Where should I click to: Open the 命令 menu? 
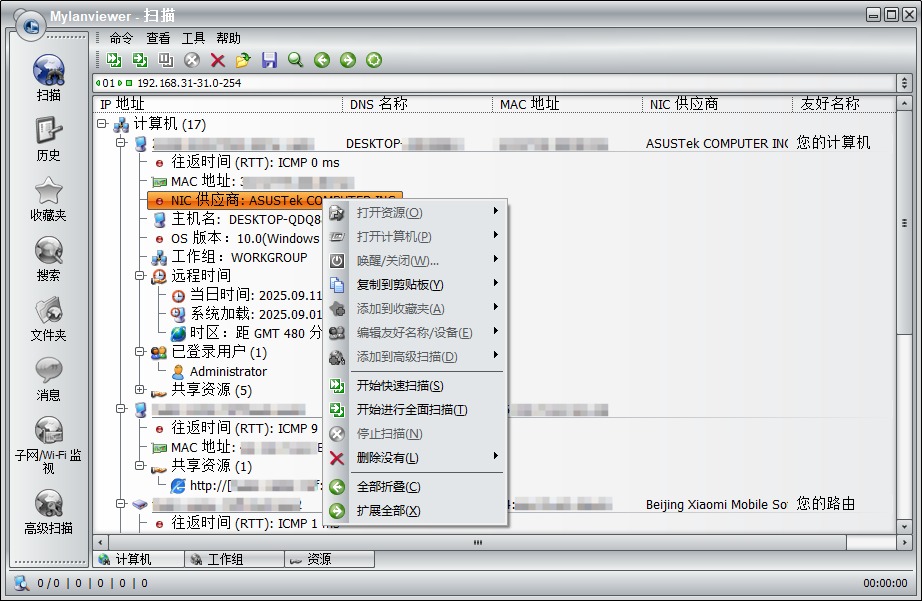tap(120, 38)
